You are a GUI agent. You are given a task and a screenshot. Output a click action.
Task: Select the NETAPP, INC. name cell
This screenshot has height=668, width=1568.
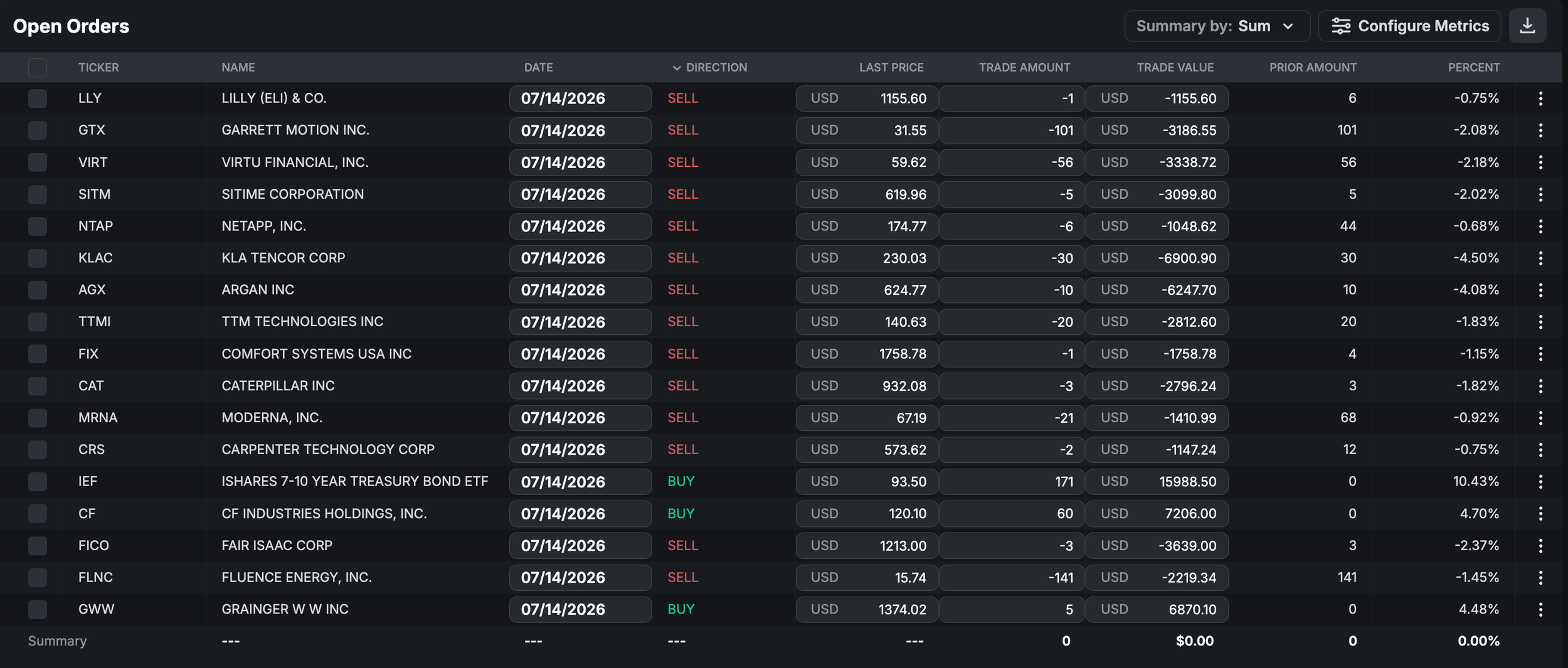point(263,226)
